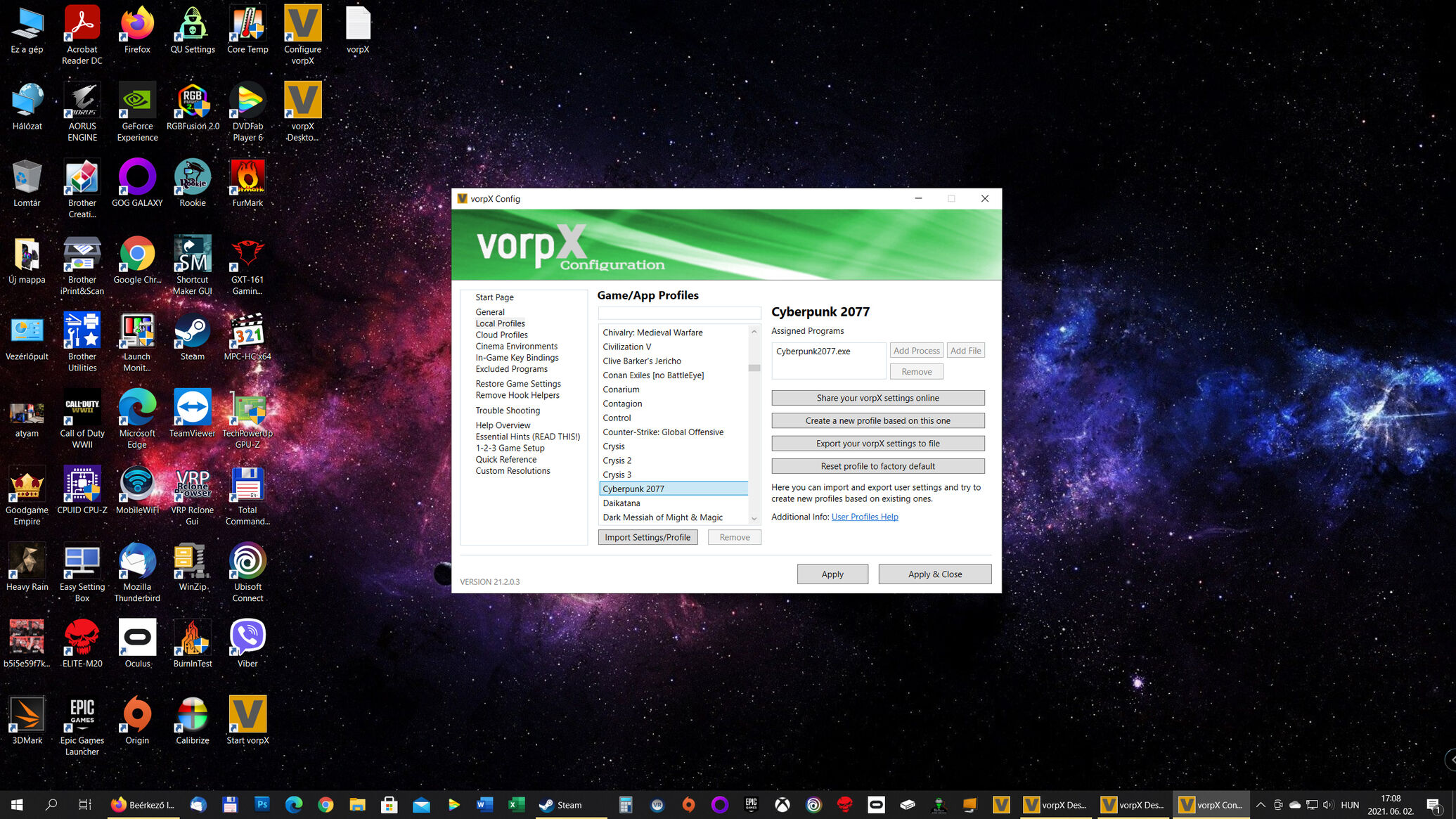The height and width of the screenshot is (819, 1456).
Task: Select Crysis 3 profile
Action: (674, 475)
